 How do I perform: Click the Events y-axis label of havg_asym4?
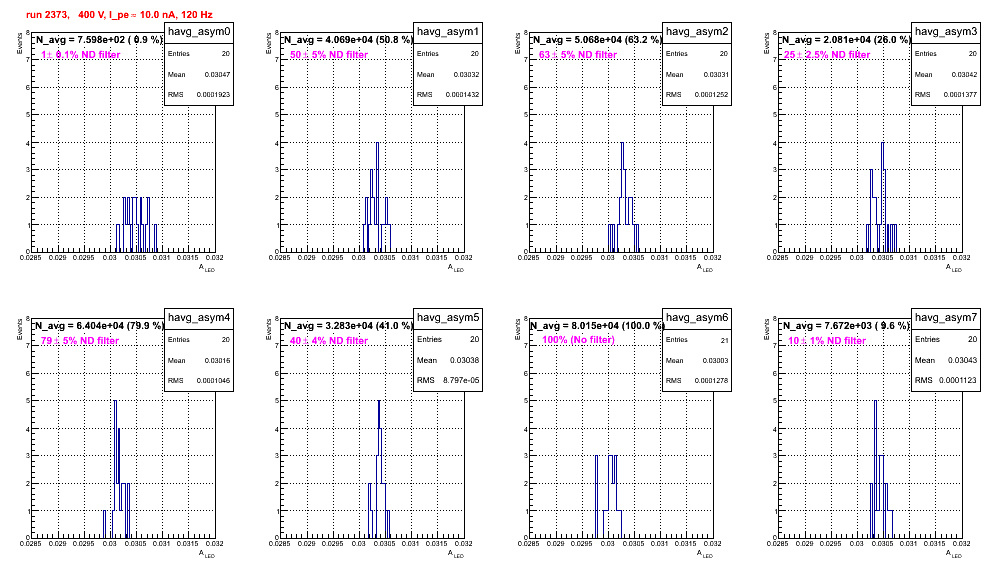point(20,329)
